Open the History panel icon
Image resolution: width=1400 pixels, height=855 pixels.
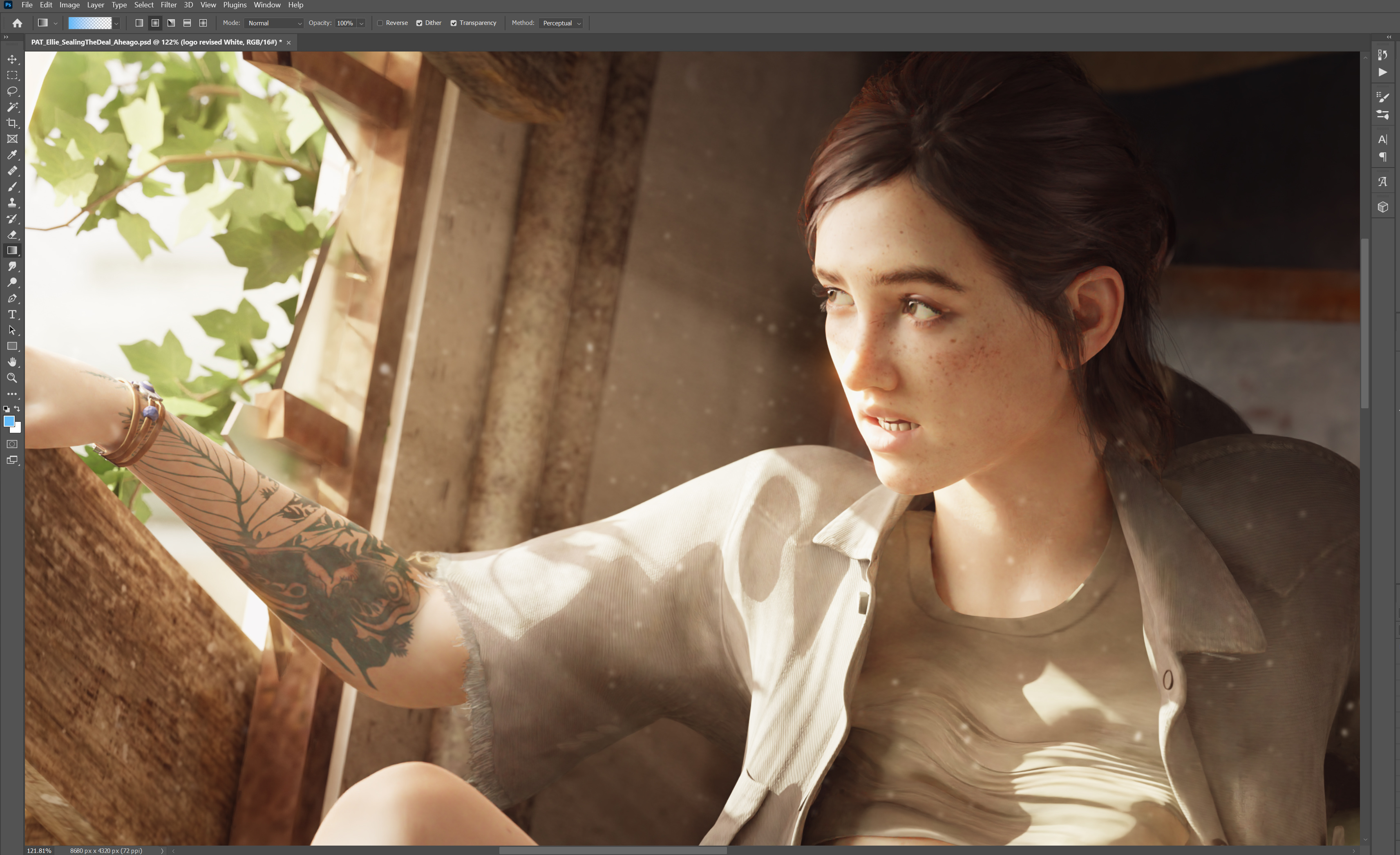coord(1383,54)
